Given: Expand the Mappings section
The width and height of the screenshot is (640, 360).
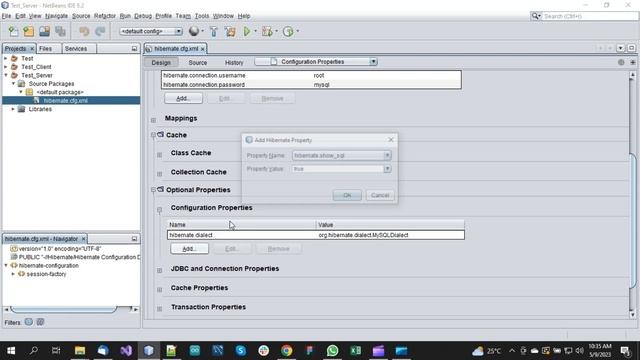Looking at the screenshot, I should pos(153,120).
